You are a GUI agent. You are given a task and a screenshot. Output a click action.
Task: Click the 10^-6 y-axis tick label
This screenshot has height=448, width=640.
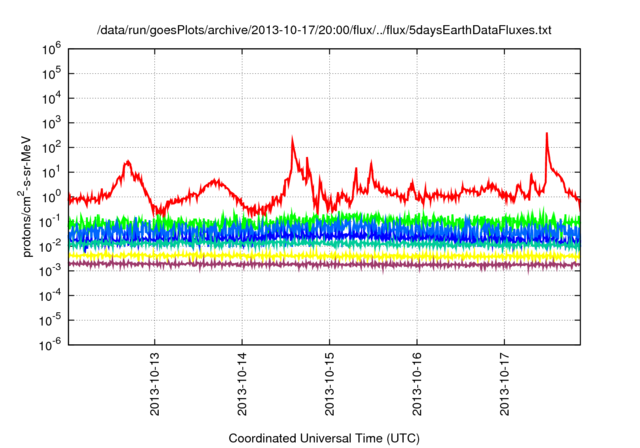pyautogui.click(x=51, y=346)
